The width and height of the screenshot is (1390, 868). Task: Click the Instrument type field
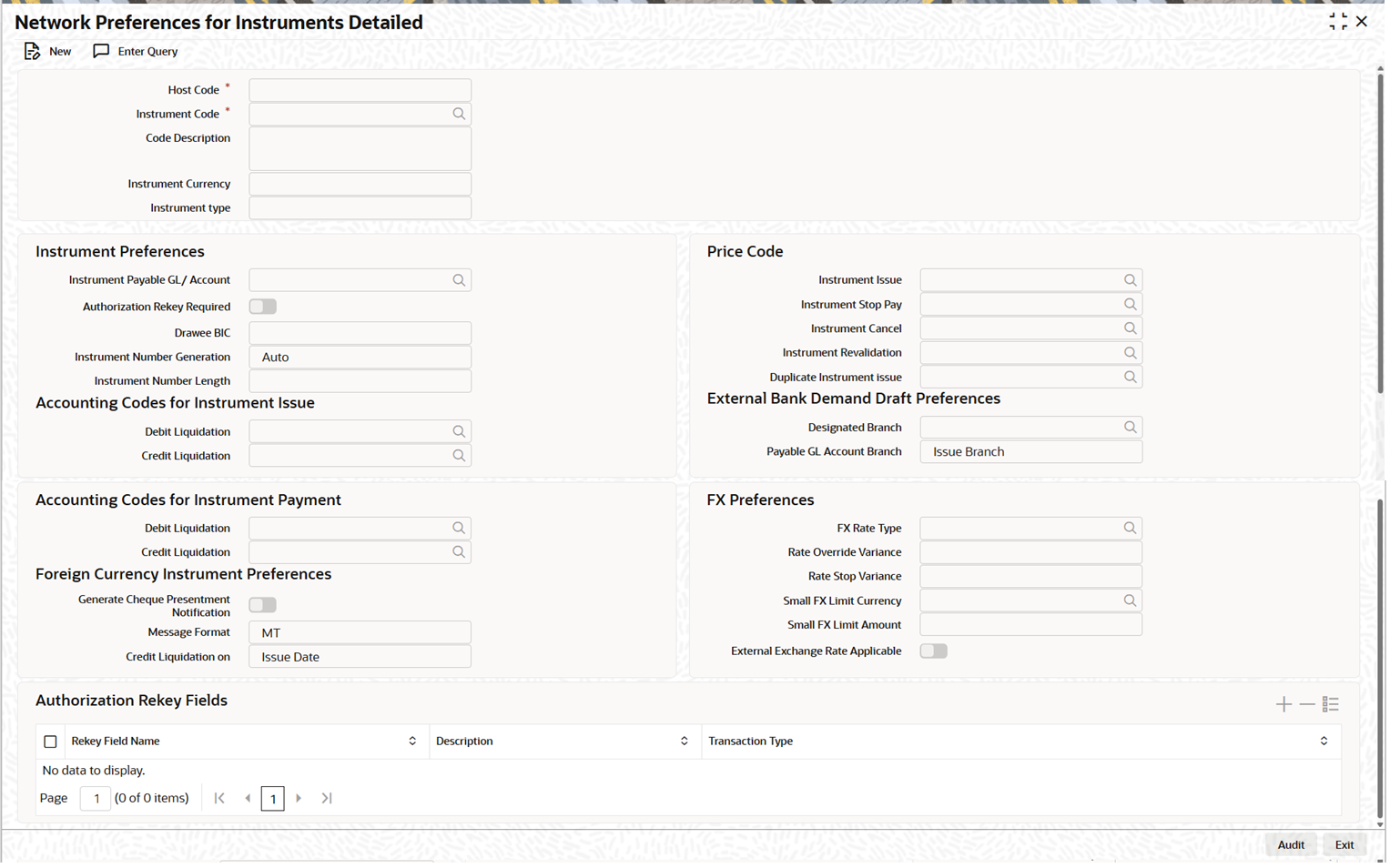(x=360, y=208)
